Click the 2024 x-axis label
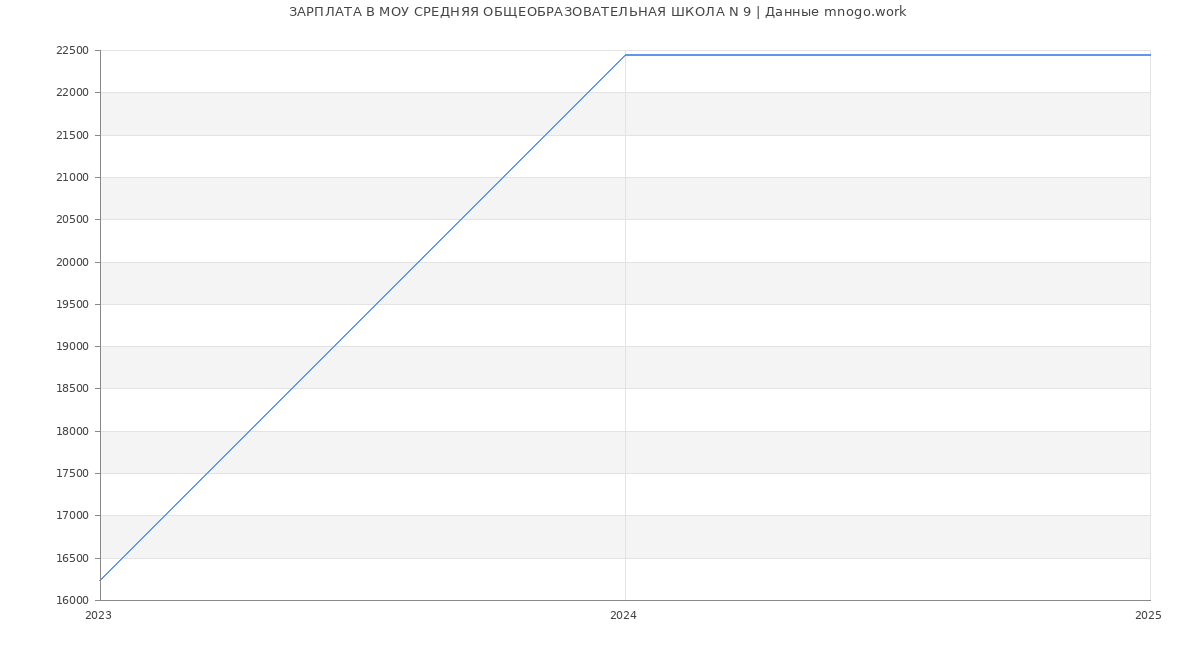 (x=623, y=616)
